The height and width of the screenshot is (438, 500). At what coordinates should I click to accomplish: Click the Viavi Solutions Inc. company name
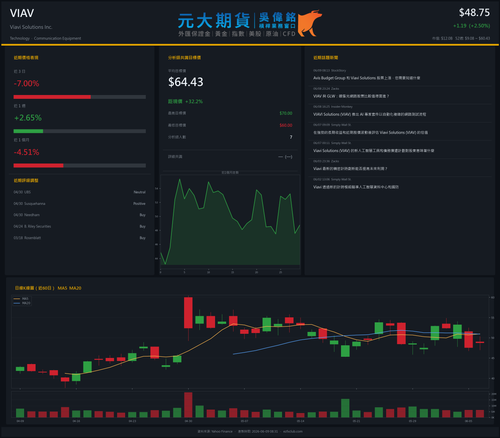click(x=31, y=27)
